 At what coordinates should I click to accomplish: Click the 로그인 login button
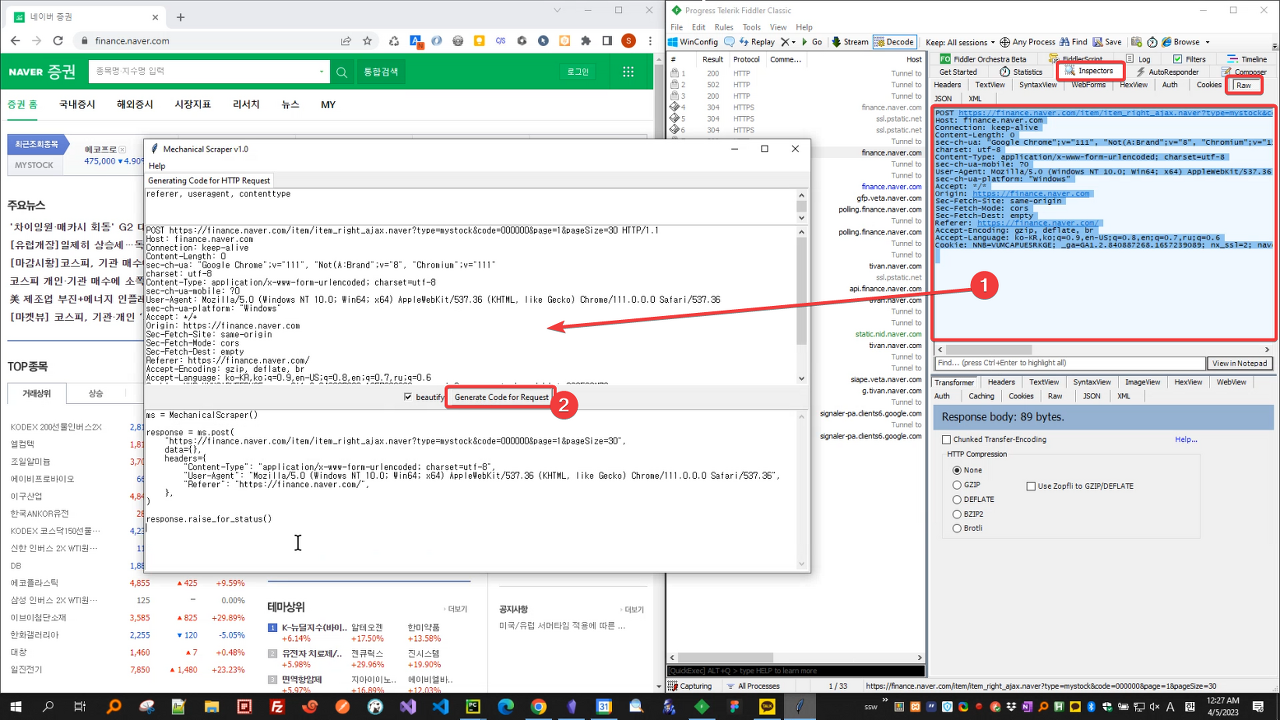578,72
